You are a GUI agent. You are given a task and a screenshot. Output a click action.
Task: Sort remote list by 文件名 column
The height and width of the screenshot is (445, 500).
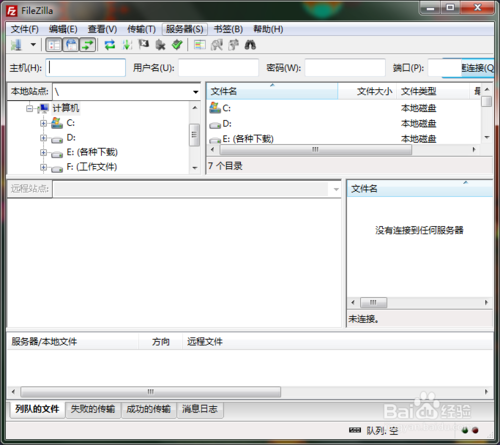(420, 189)
